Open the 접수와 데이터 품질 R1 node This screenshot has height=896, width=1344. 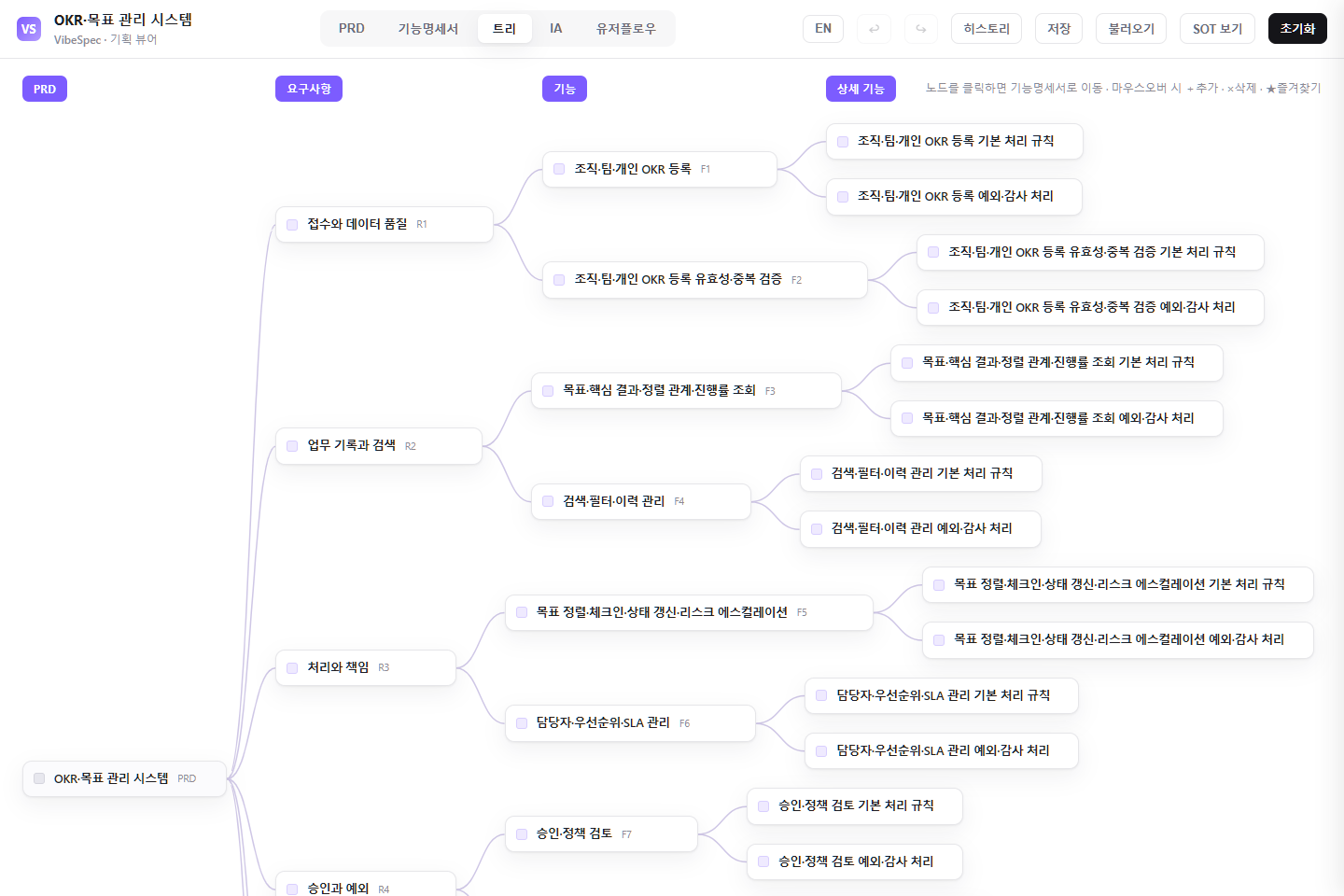[x=384, y=224]
